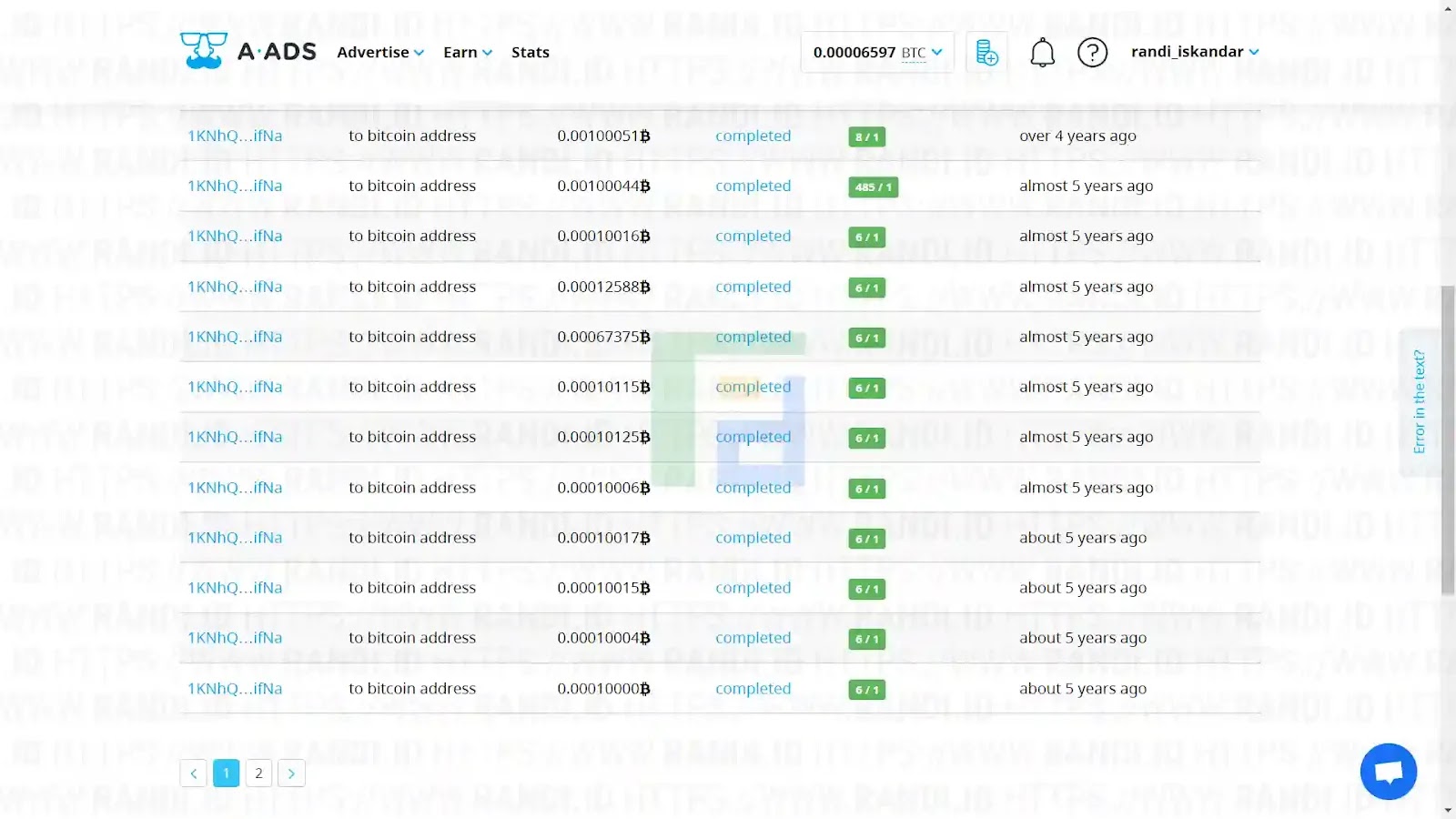Viewport: 1456px width, 819px height.
Task: Open address link in the 0.00010000 row
Action: pyautogui.click(x=235, y=689)
